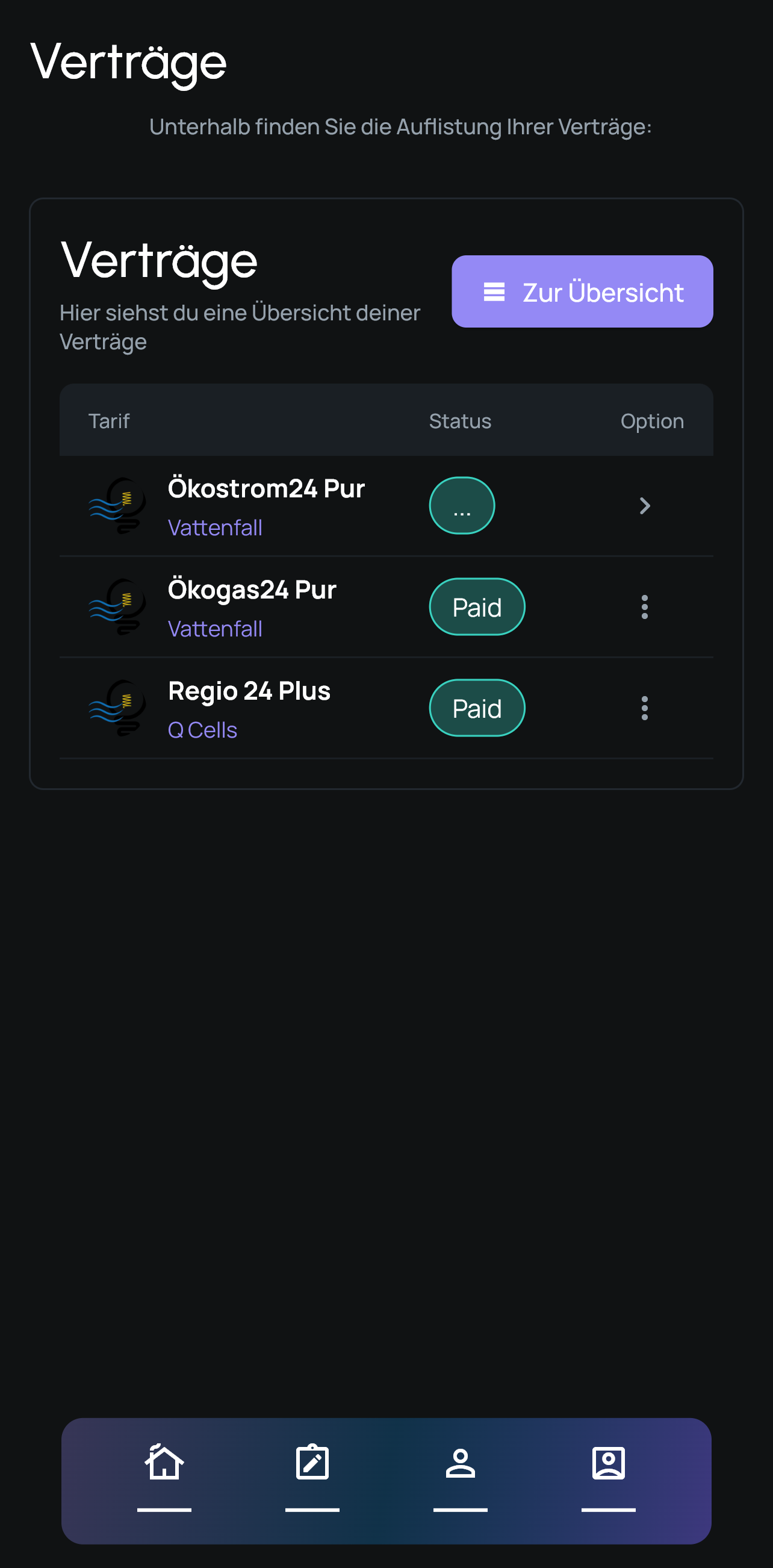
Task: Click the Regio 24 Plus tariff logo
Action: pyautogui.click(x=118, y=708)
